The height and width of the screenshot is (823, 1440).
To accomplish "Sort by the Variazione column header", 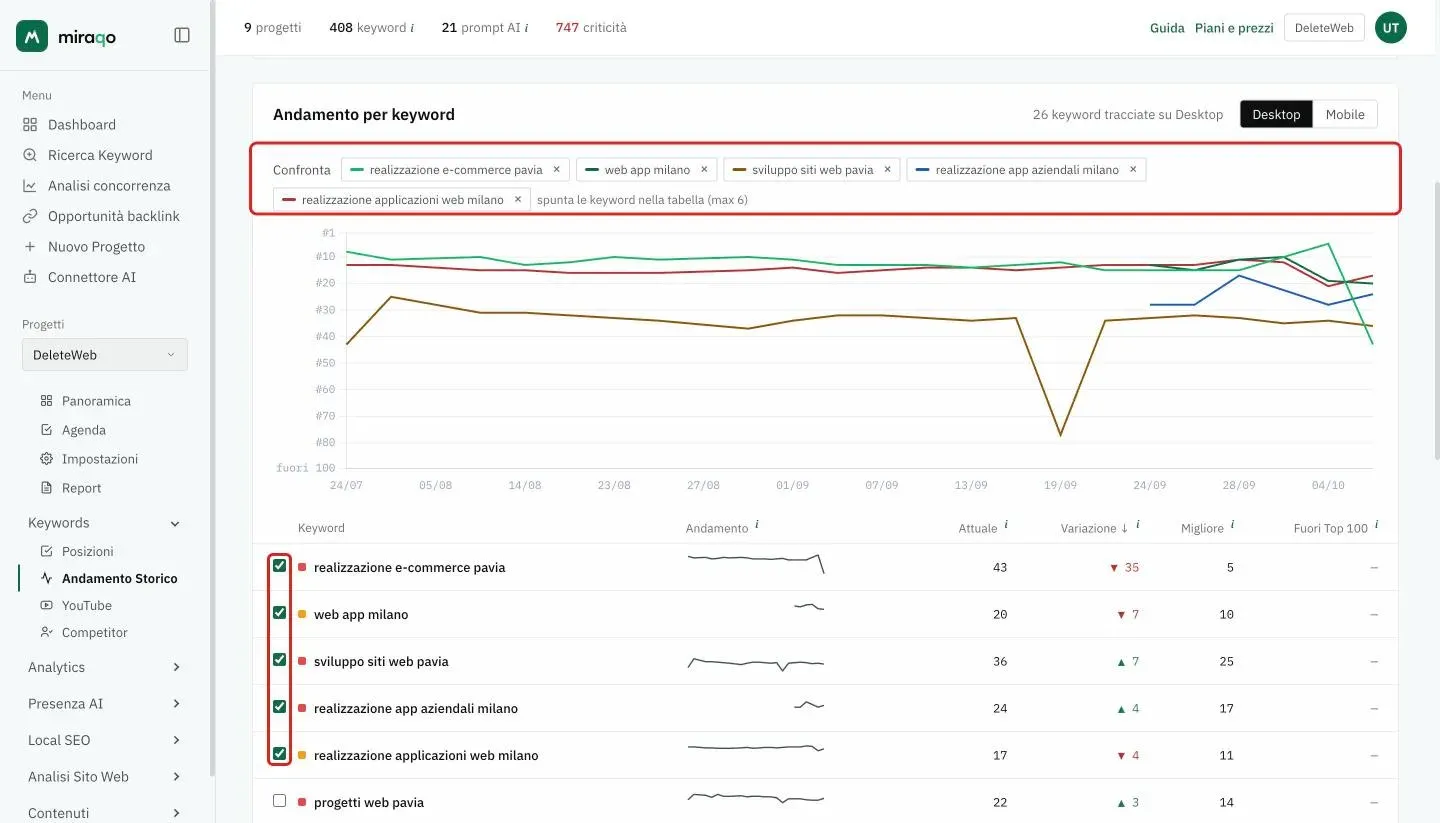I will click(1094, 528).
